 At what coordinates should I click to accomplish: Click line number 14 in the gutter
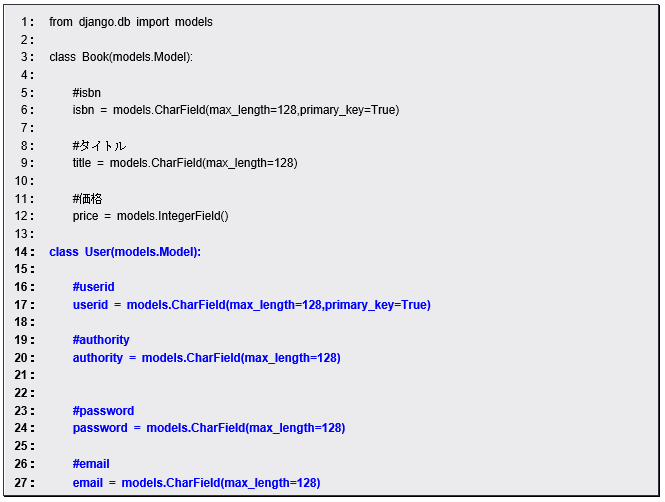click(24, 252)
